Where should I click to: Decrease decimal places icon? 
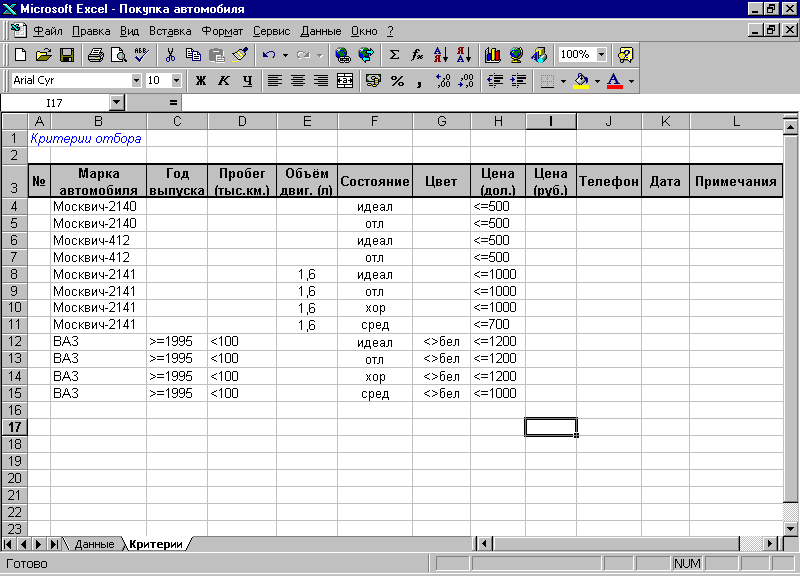pos(466,81)
